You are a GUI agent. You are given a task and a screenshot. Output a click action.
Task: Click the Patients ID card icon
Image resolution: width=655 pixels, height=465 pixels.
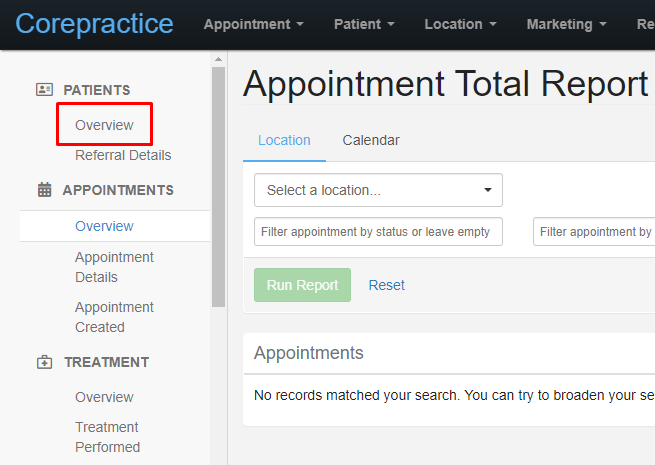44,89
